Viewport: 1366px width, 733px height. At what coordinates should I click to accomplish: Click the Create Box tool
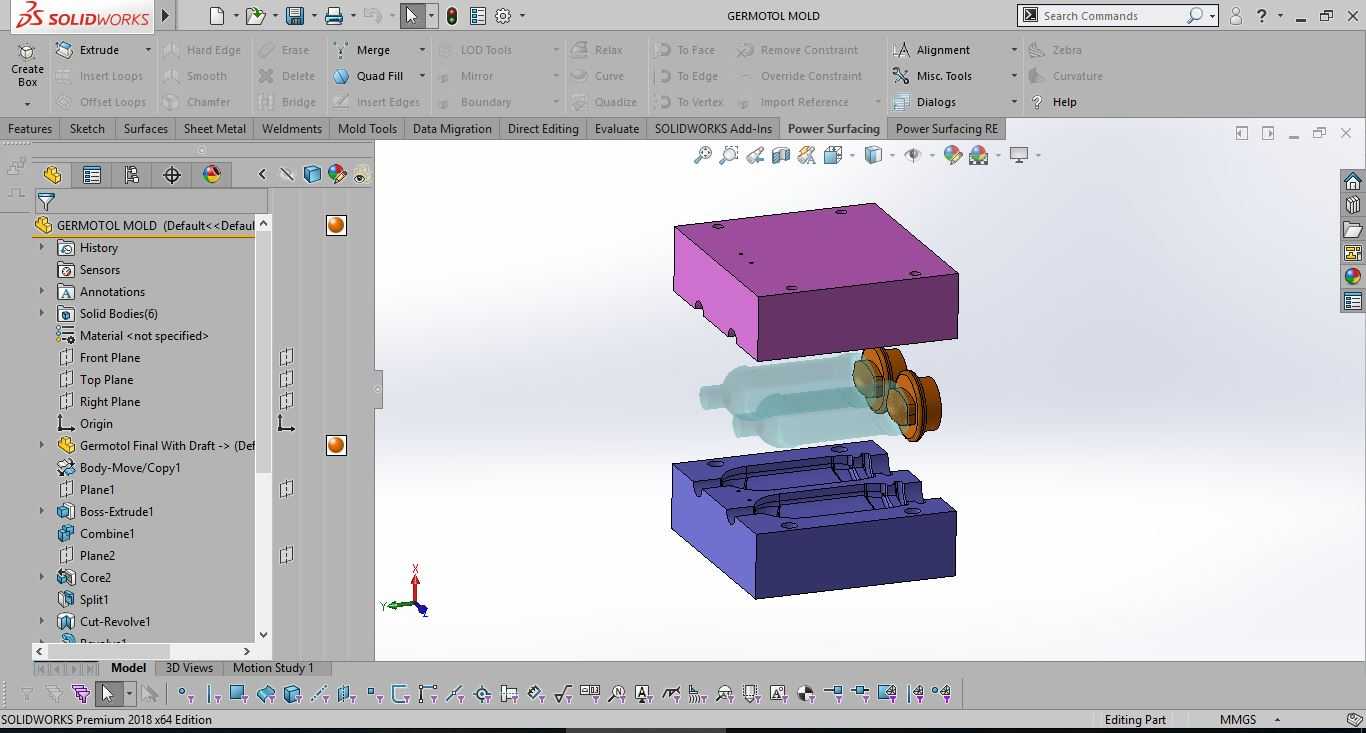(x=27, y=66)
